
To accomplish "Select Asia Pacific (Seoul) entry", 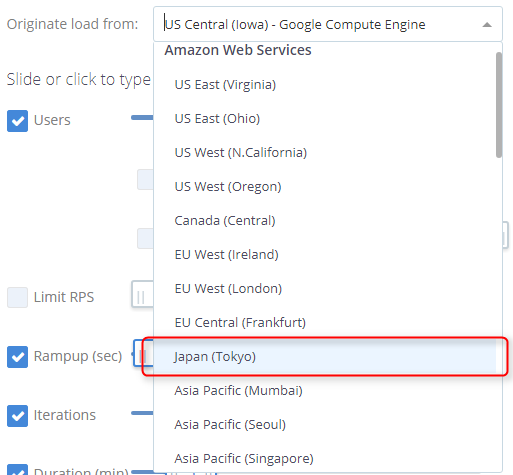I will coord(325,425).
